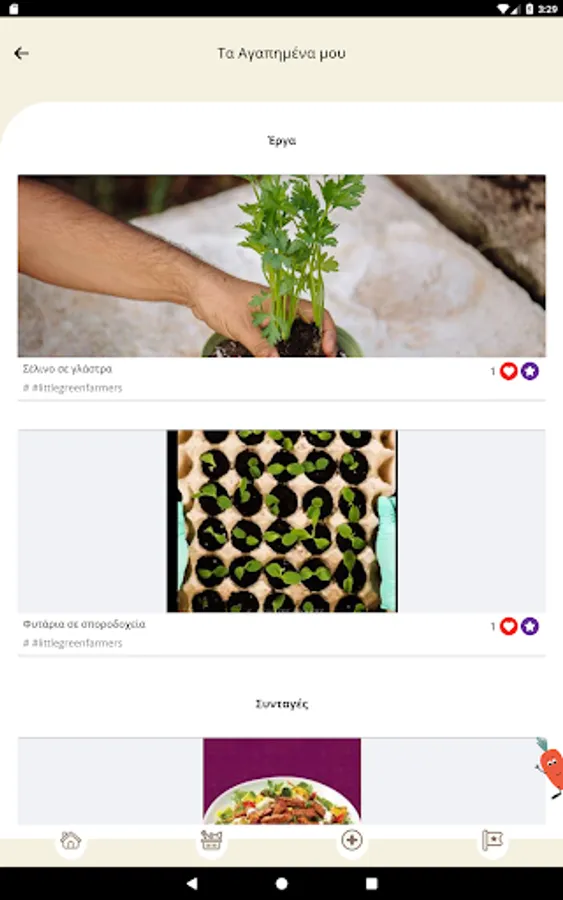Toggle heart on Φυτάρια σε σποροδοχεία

(508, 626)
